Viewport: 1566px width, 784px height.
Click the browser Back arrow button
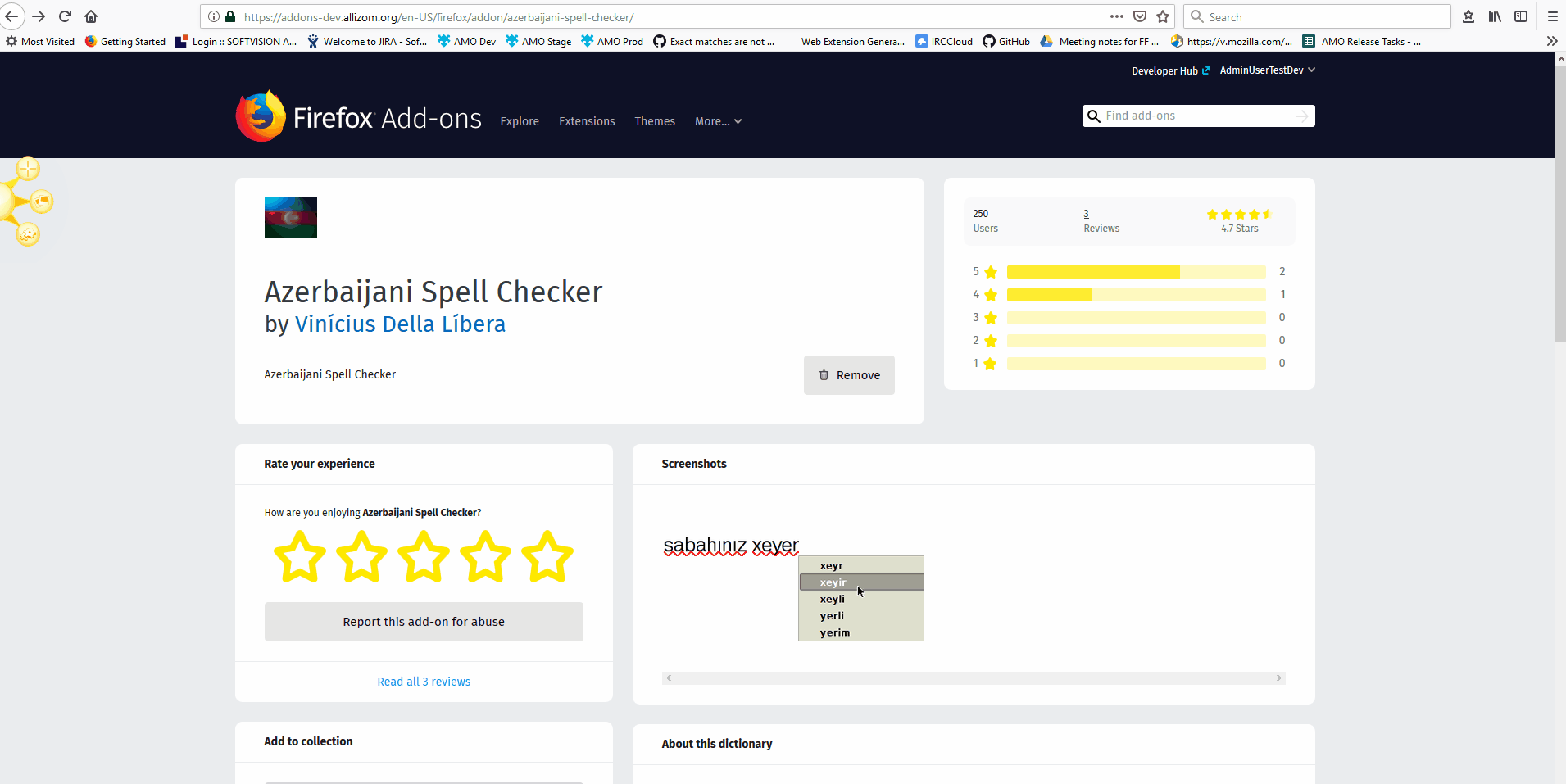tap(11, 16)
